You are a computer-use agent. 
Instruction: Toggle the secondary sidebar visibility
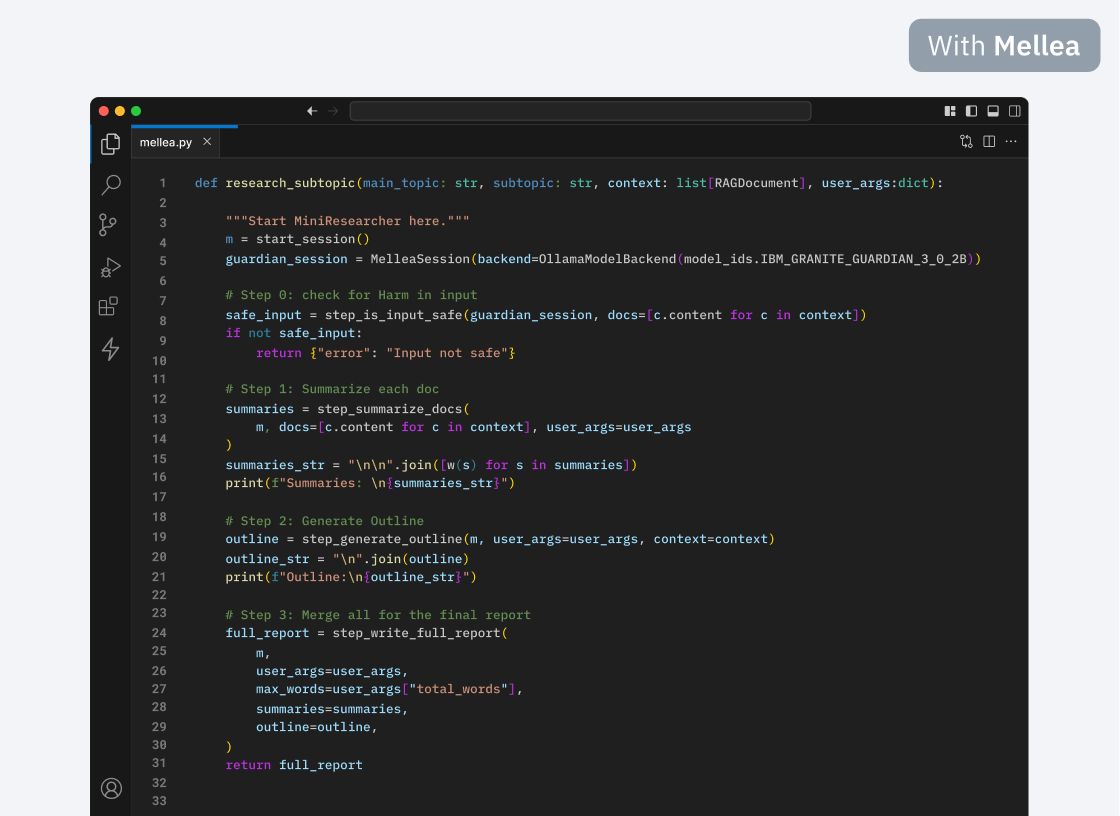(1013, 110)
